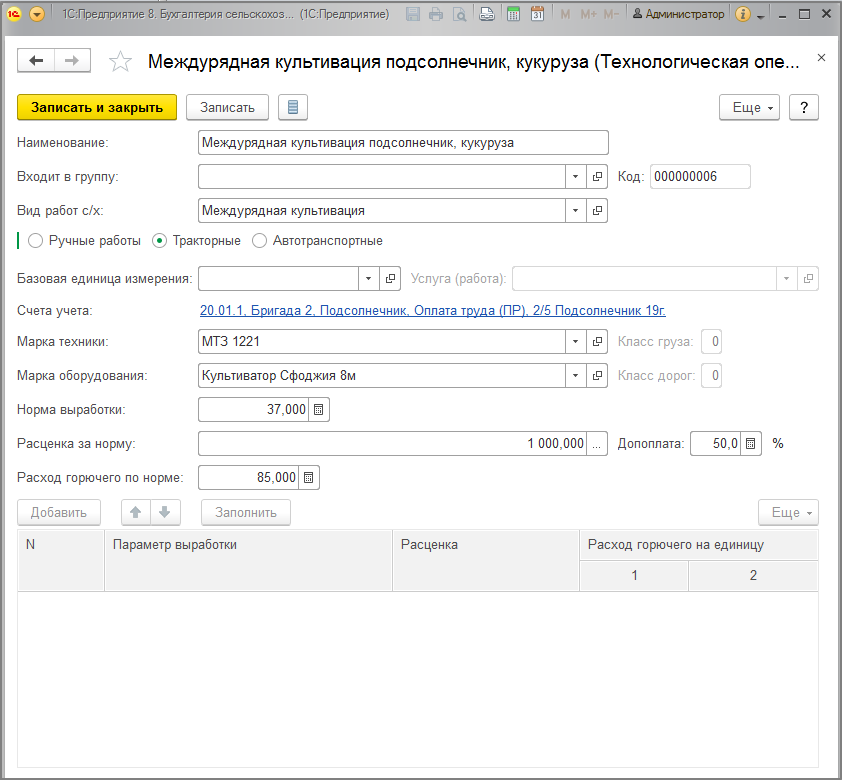Screen dimensions: 842x780
Task: Open the calculator icon in title bar
Action: [x=513, y=14]
